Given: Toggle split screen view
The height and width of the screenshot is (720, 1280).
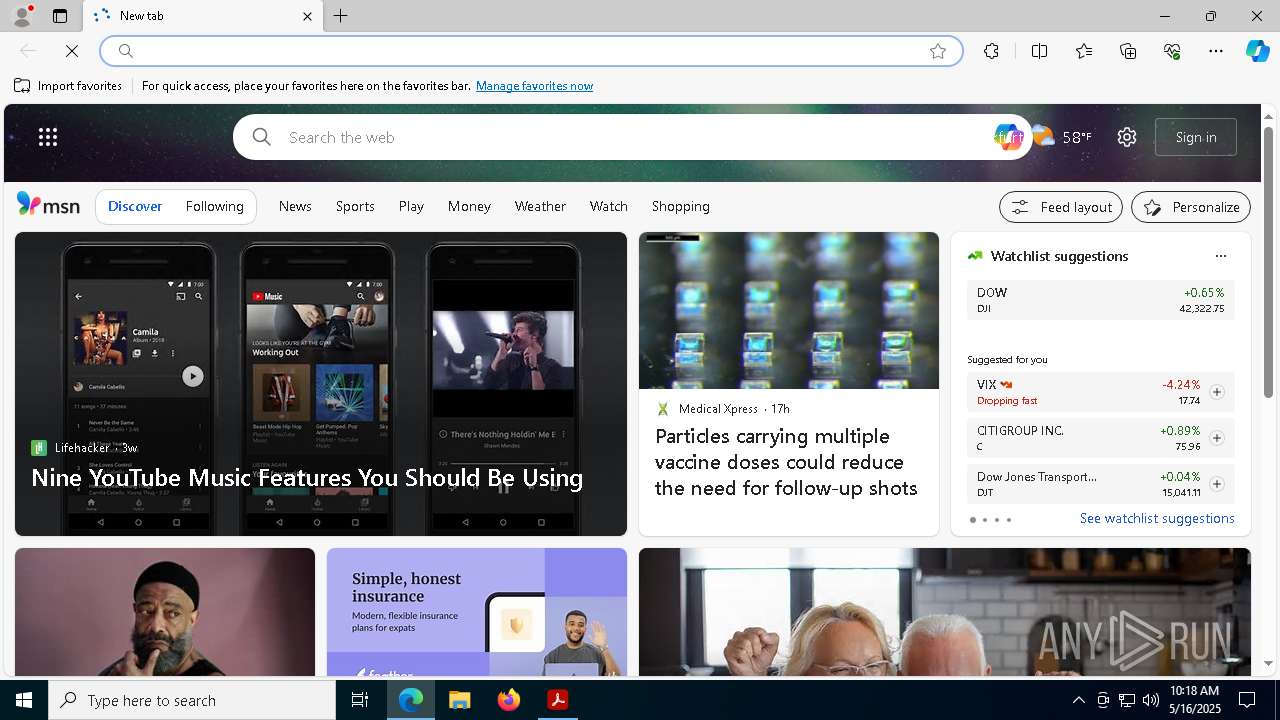Looking at the screenshot, I should (1039, 51).
